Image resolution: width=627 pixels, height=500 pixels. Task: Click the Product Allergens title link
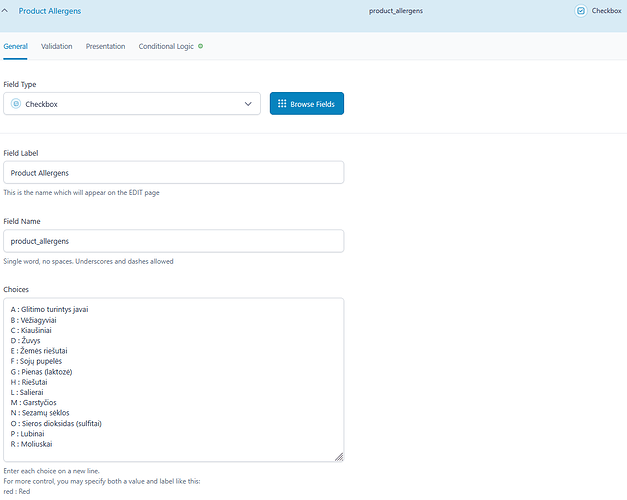(x=50, y=10)
